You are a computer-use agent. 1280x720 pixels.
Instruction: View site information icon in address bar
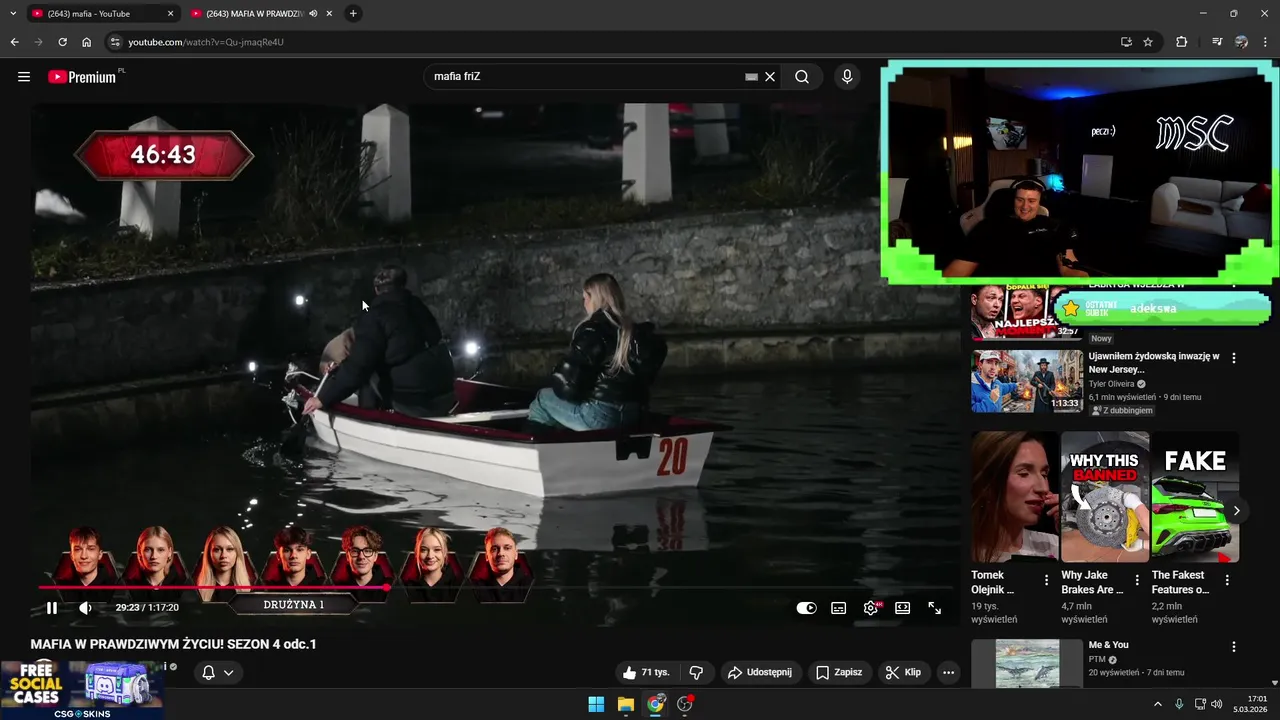[115, 42]
